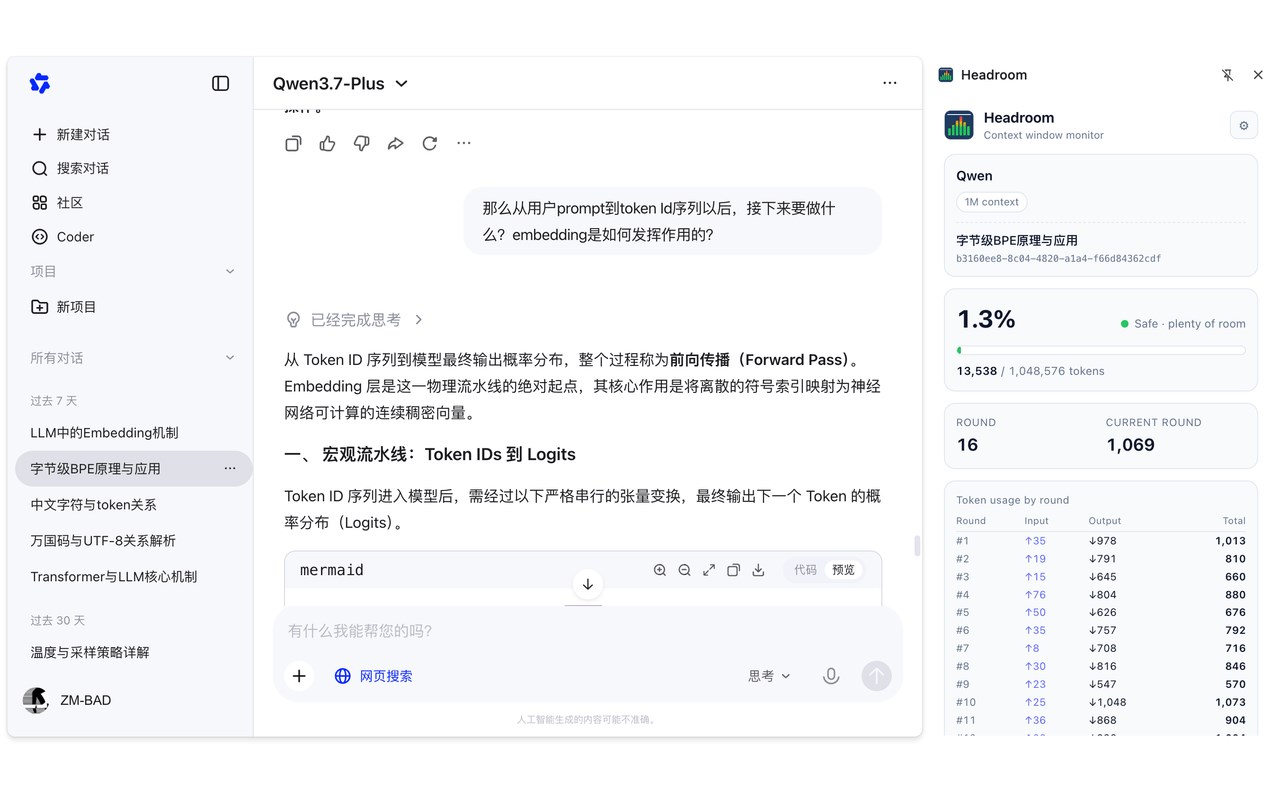Image resolution: width=1280 pixels, height=800 pixels.
Task: Click the 1.3% usage percentage
Action: 986,320
